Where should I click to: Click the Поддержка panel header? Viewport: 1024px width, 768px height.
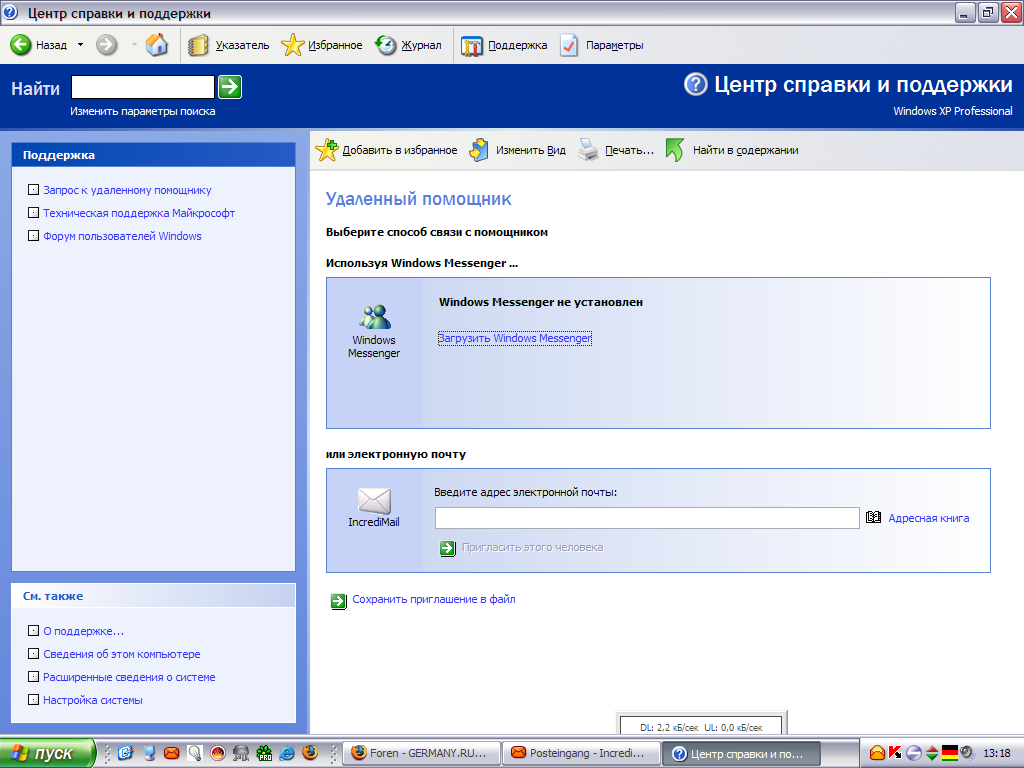(x=153, y=155)
